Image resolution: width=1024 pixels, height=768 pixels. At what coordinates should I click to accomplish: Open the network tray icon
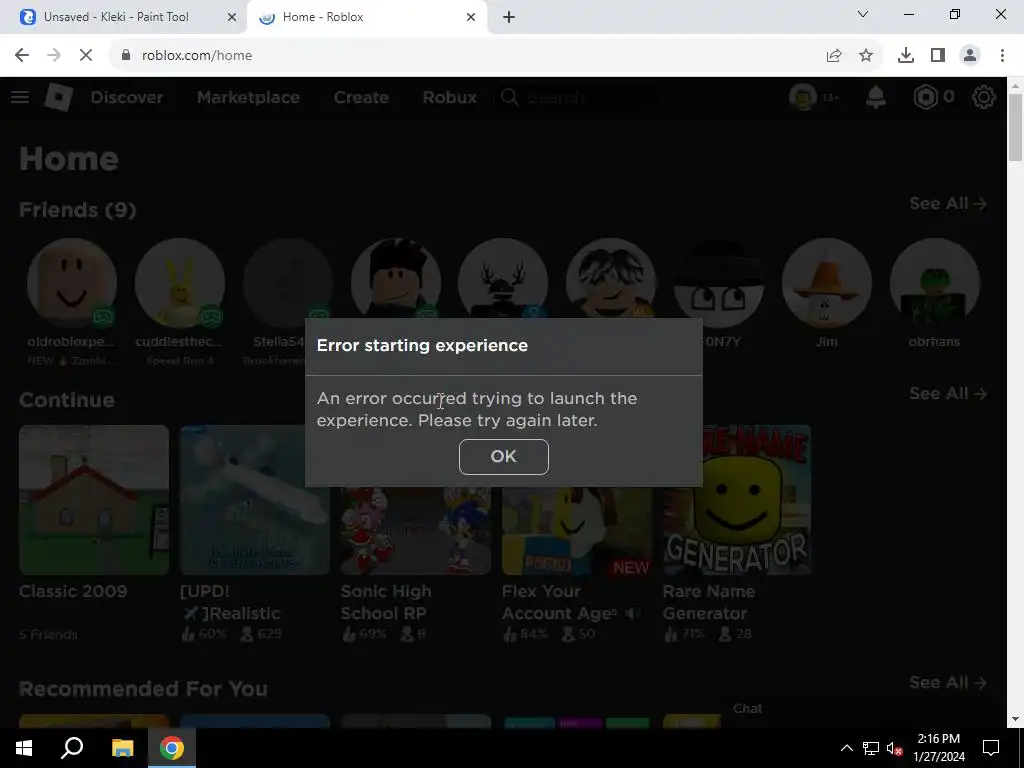click(x=871, y=748)
